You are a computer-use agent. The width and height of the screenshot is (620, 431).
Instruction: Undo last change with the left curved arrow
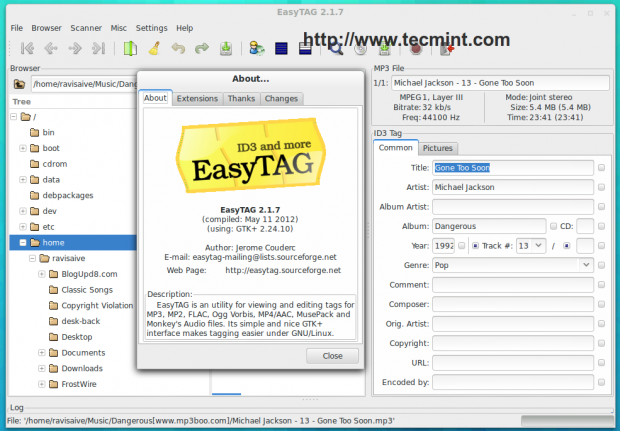[178, 49]
